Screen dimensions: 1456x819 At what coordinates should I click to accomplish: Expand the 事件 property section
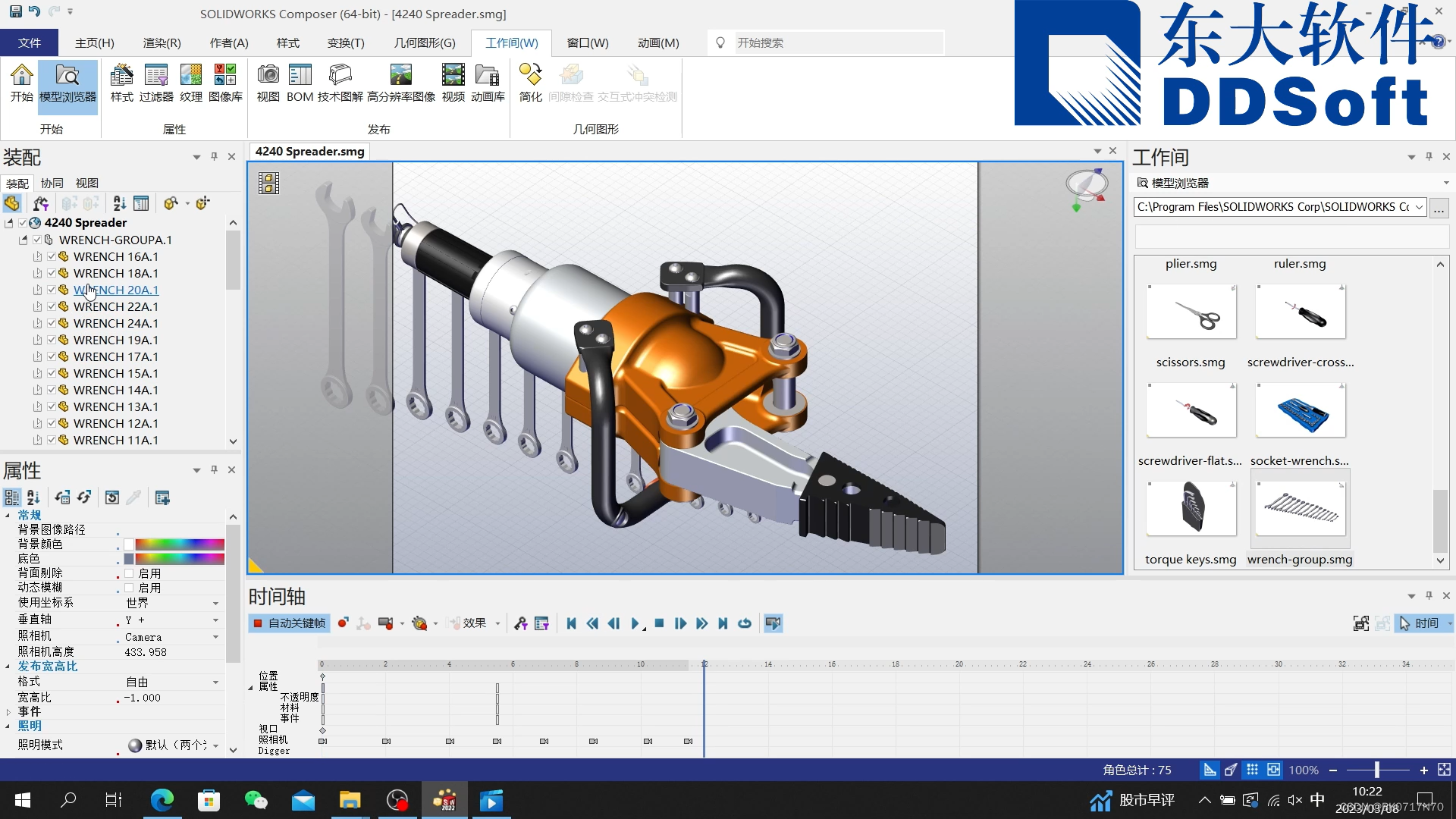pos(8,711)
